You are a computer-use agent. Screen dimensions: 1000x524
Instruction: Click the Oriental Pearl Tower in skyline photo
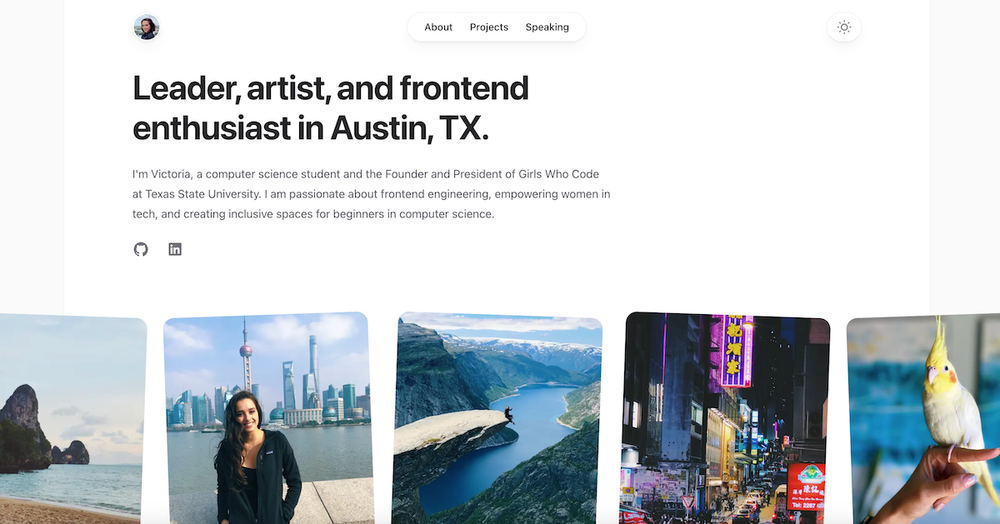[x=246, y=357]
